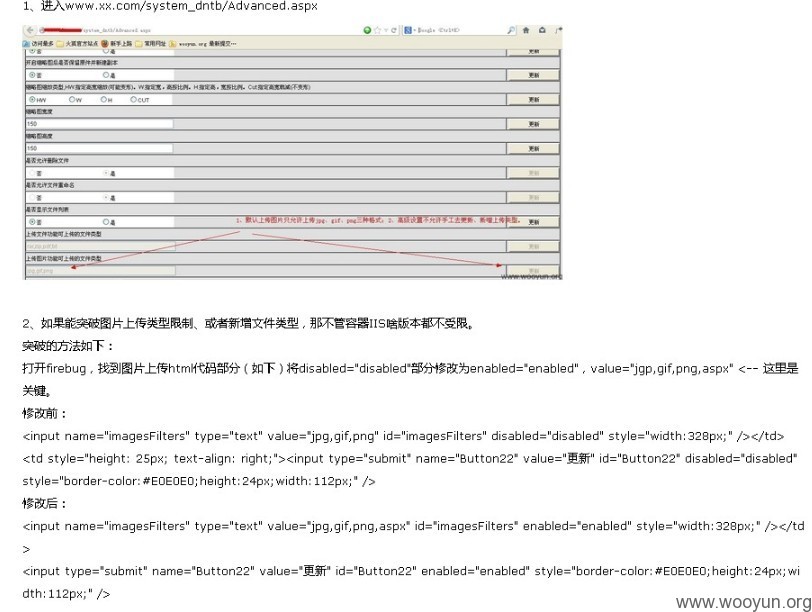Select the CUT thumbnail scaling radio
Screen dimensions: 812x612
pos(134,99)
